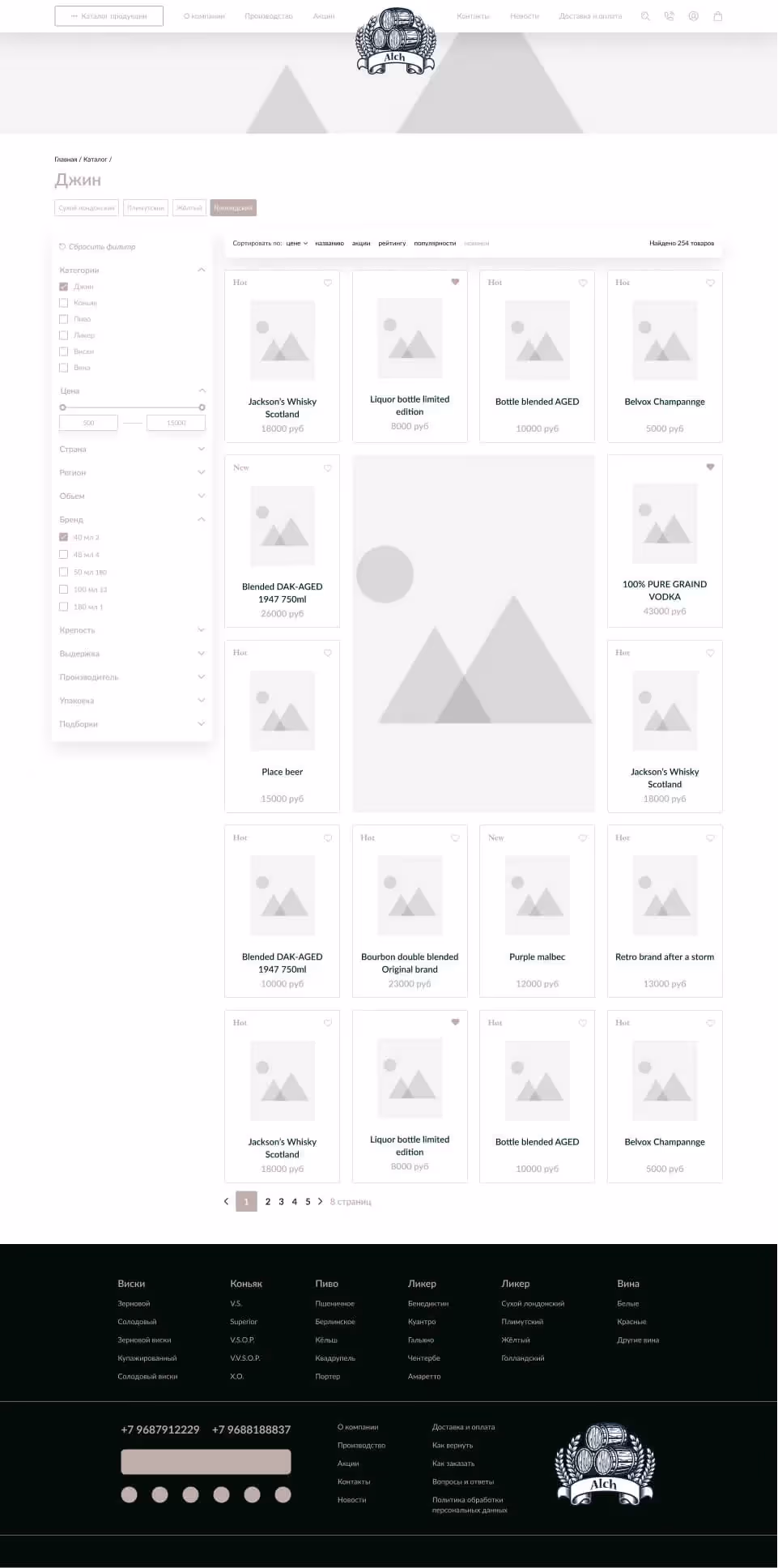
Task: Open Производство in header menu
Action: pyautogui.click(x=269, y=16)
